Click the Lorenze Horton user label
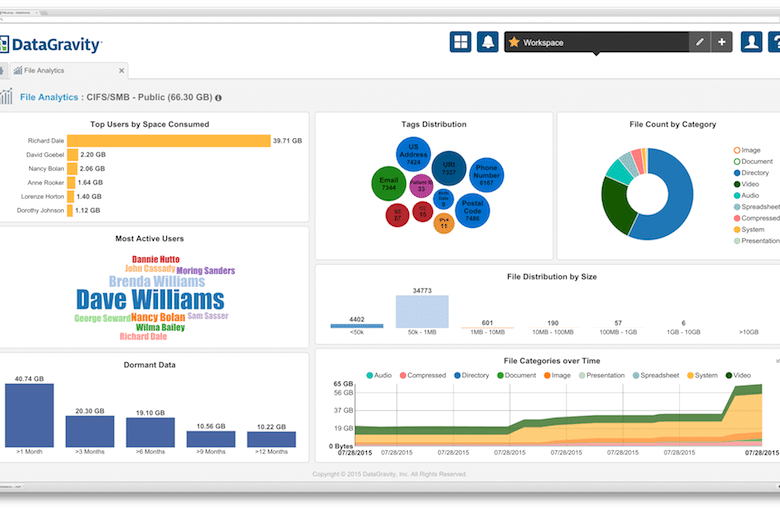 point(42,197)
